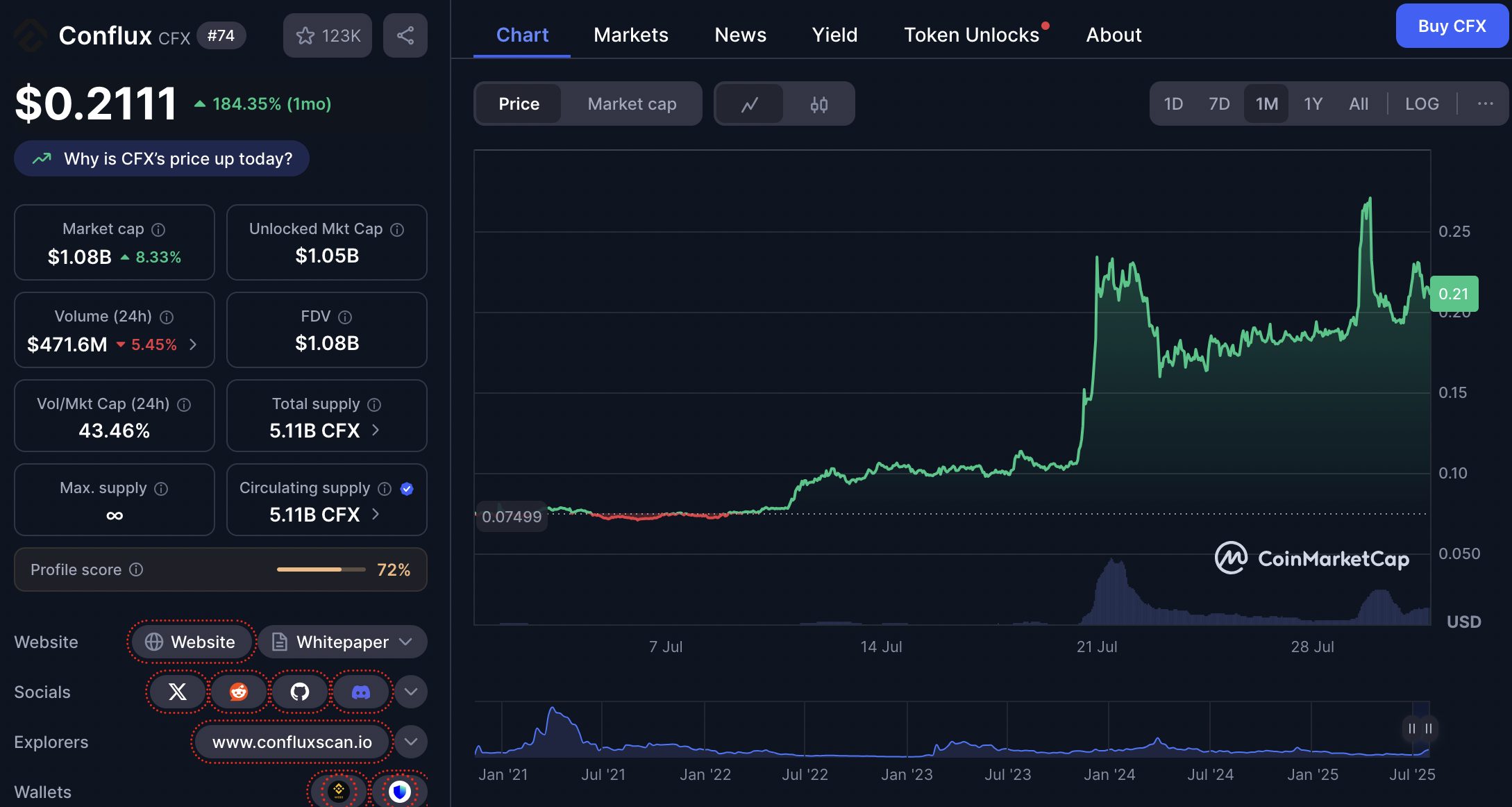
Task: Set chart range to 7D
Action: pyautogui.click(x=1219, y=104)
